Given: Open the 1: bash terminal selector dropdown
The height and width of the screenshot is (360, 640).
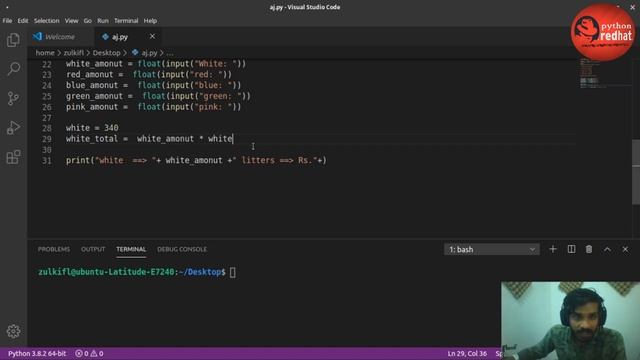Looking at the screenshot, I should [x=491, y=249].
